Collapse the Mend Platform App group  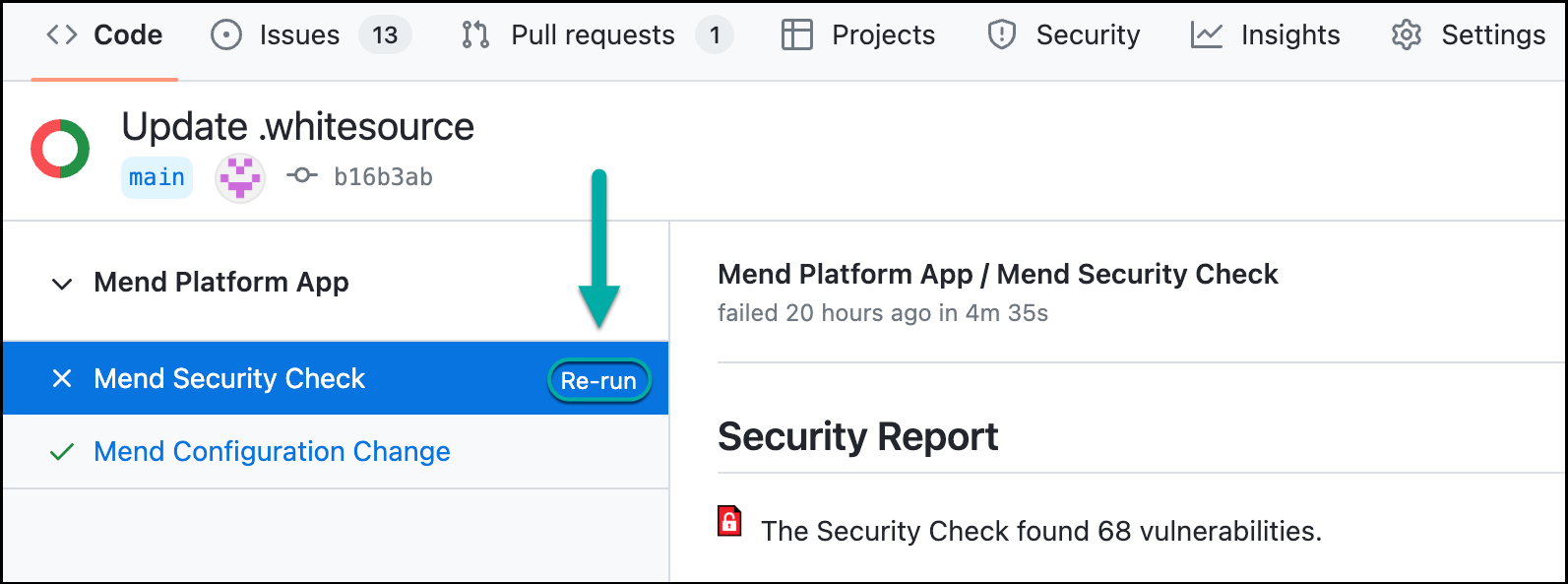pos(62,284)
